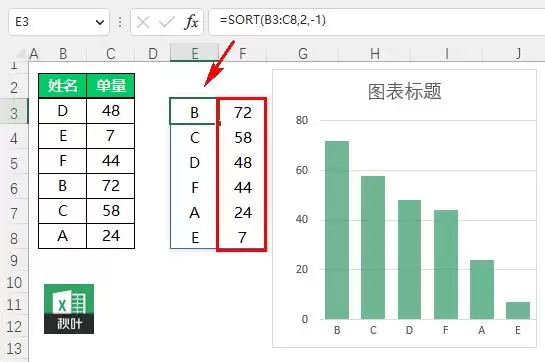Select row 12 header

point(14,326)
